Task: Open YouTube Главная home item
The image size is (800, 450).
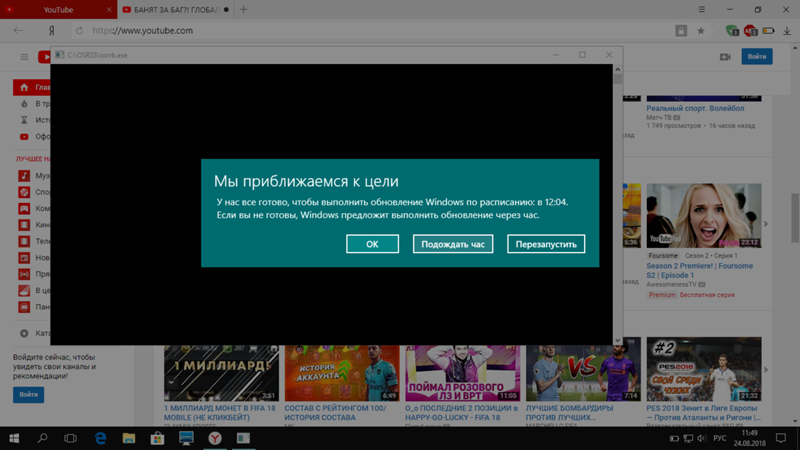Action: click(32, 87)
